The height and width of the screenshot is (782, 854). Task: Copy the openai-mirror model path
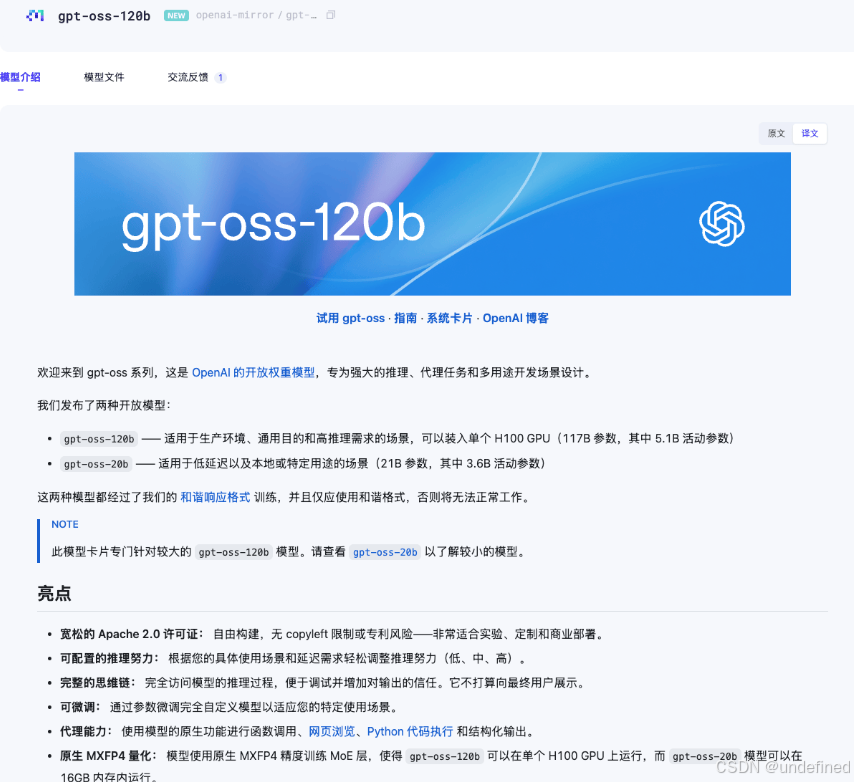pyautogui.click(x=331, y=15)
